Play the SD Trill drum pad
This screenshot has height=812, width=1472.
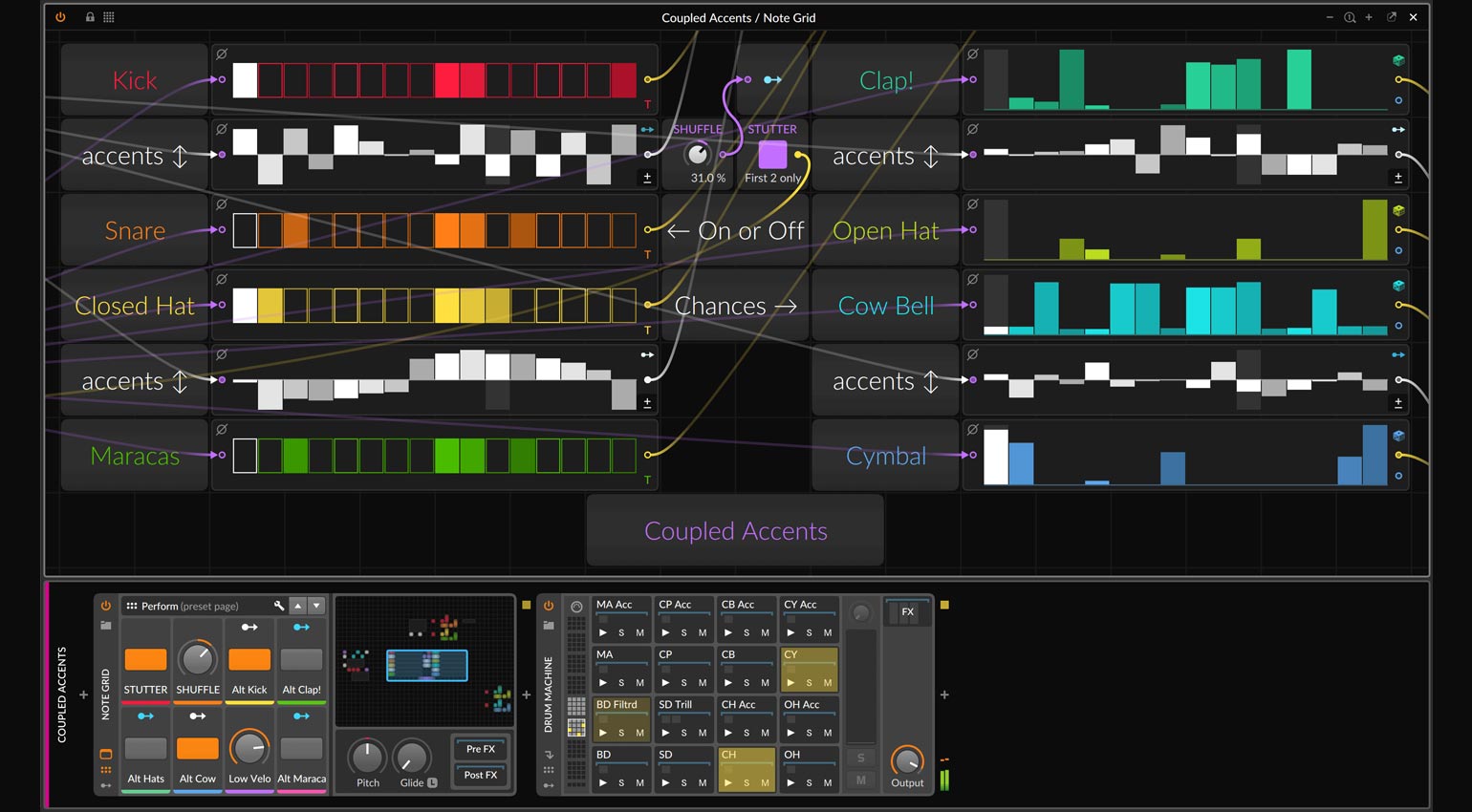point(665,733)
